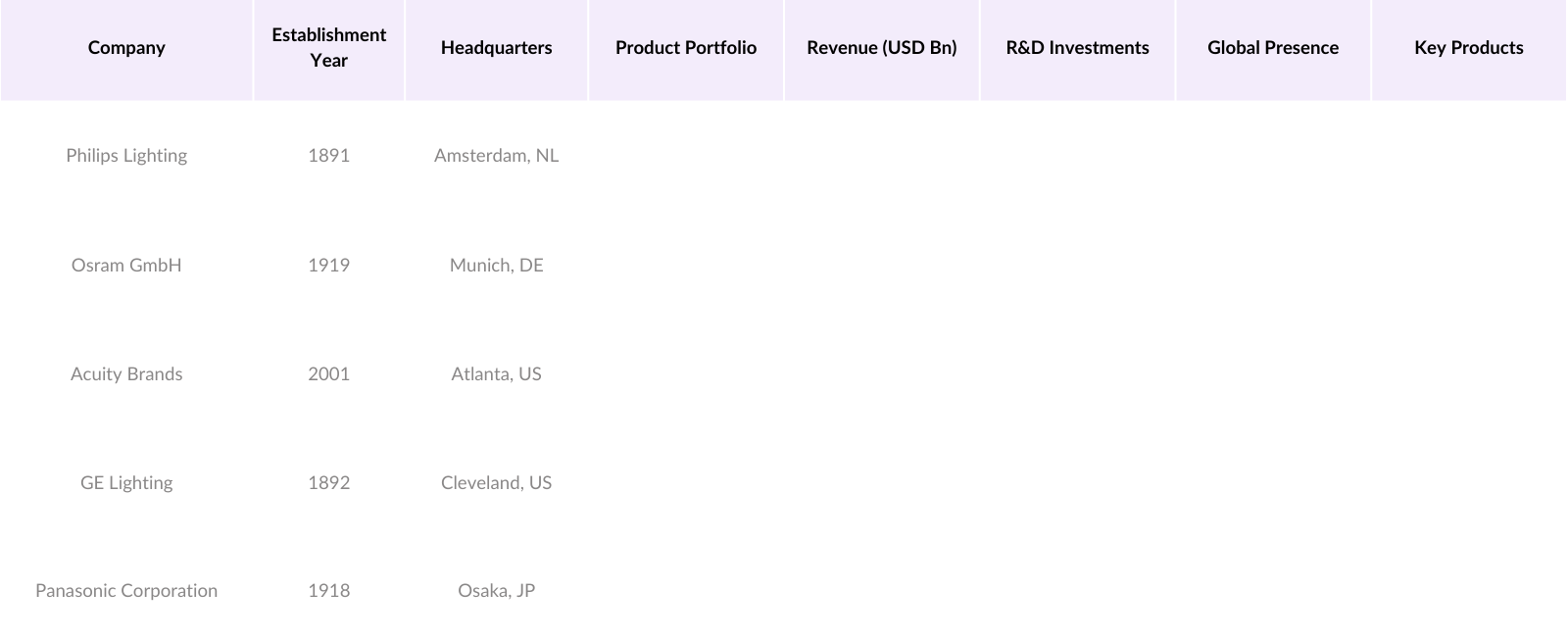Click the 2001 establishment year cell
Screen dimensions: 1568x640
[328, 374]
